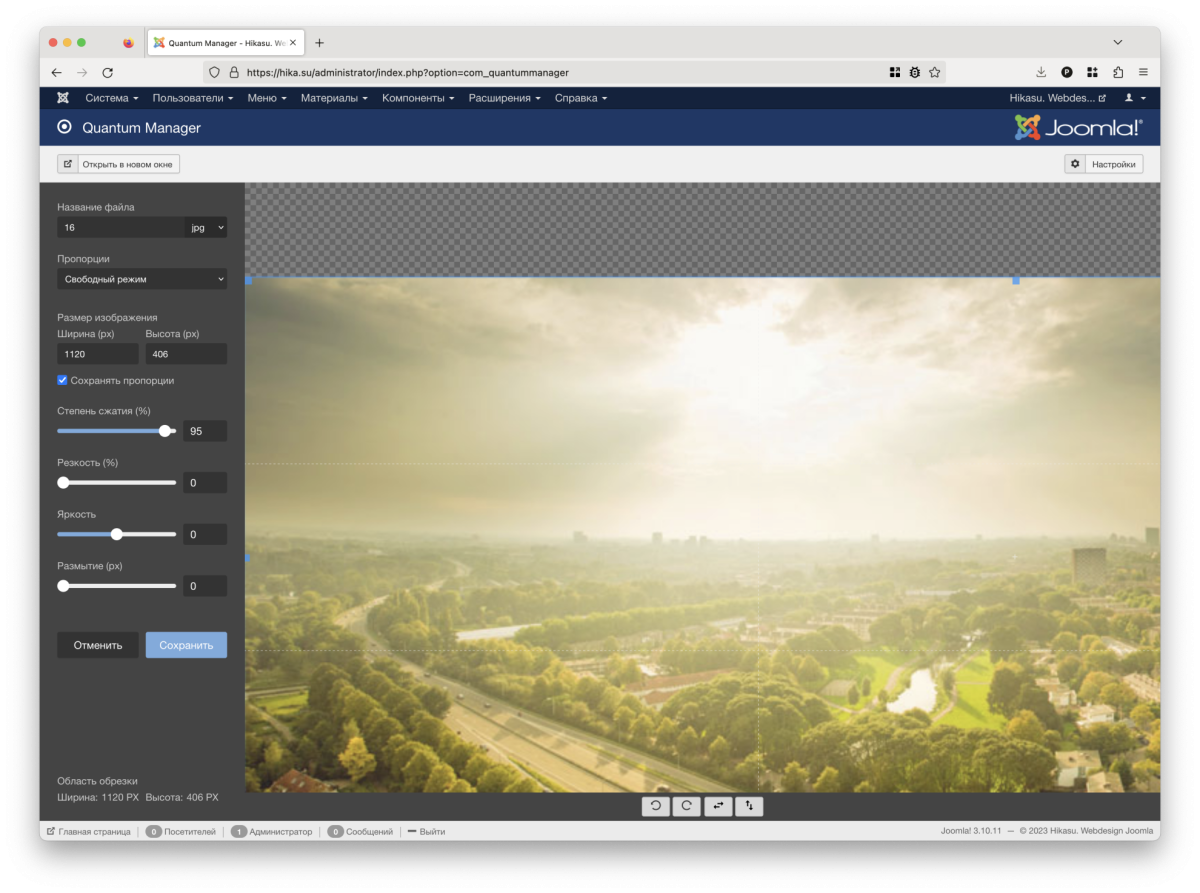
Task: Click the Сохранить button
Action: (186, 645)
